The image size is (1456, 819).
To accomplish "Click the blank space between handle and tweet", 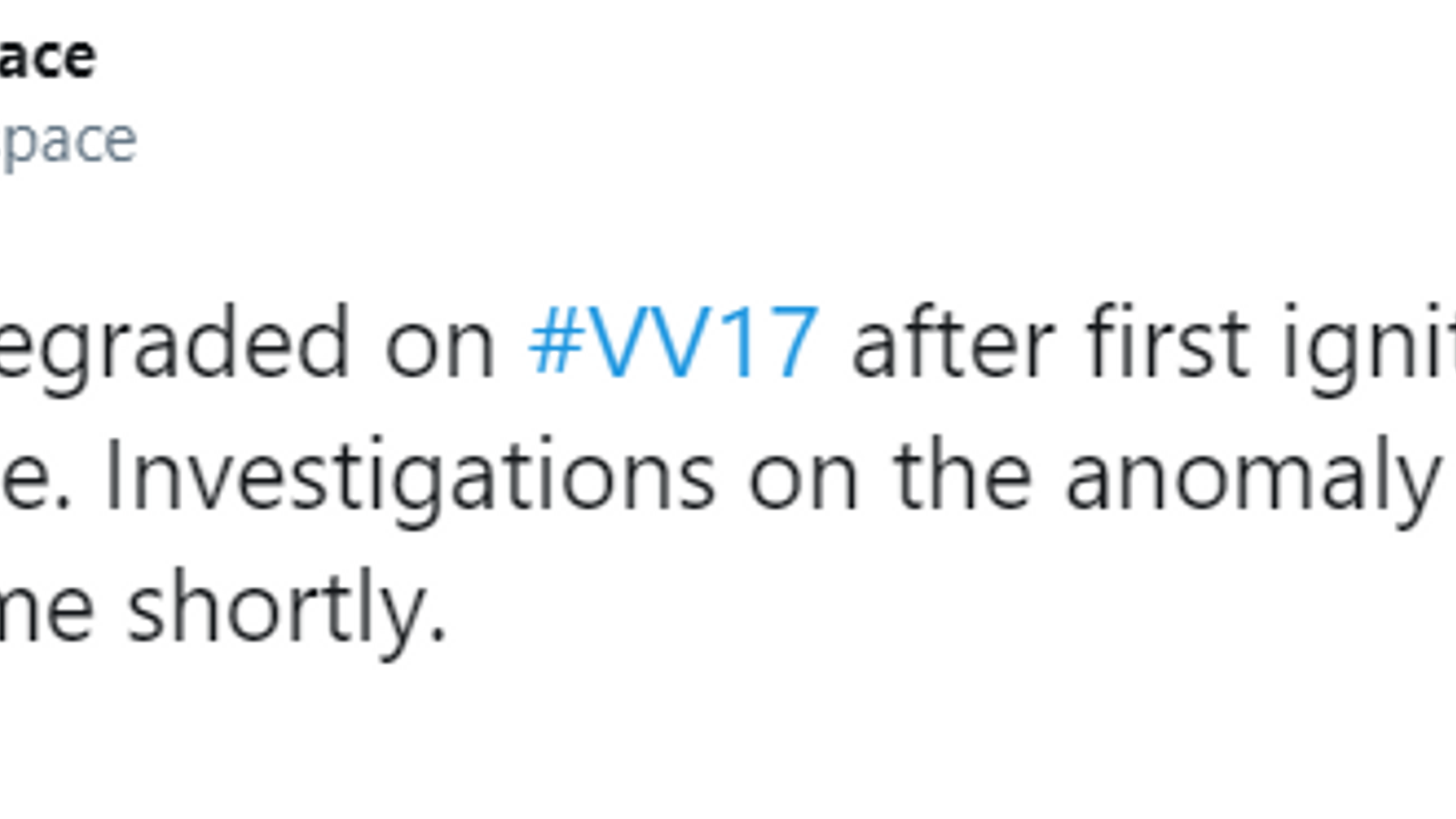I will [x=728, y=232].
